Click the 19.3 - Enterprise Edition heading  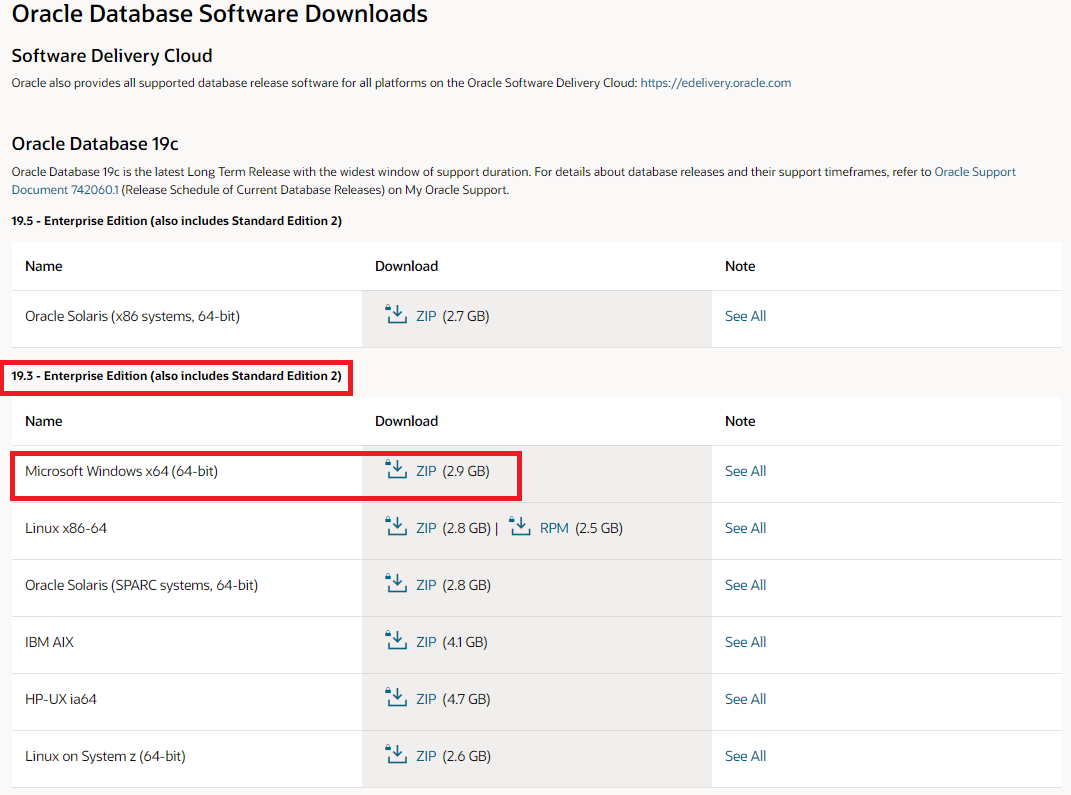tap(176, 376)
